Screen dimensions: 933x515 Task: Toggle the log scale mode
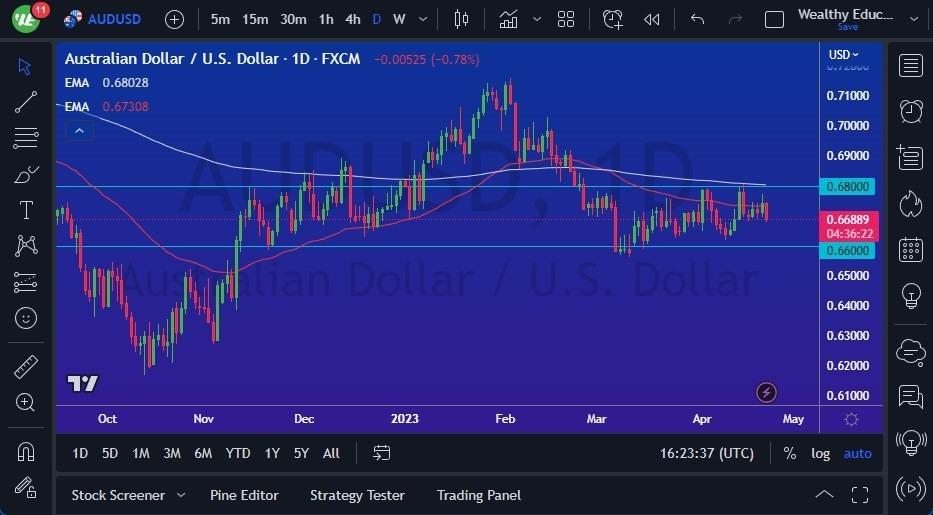(x=821, y=454)
